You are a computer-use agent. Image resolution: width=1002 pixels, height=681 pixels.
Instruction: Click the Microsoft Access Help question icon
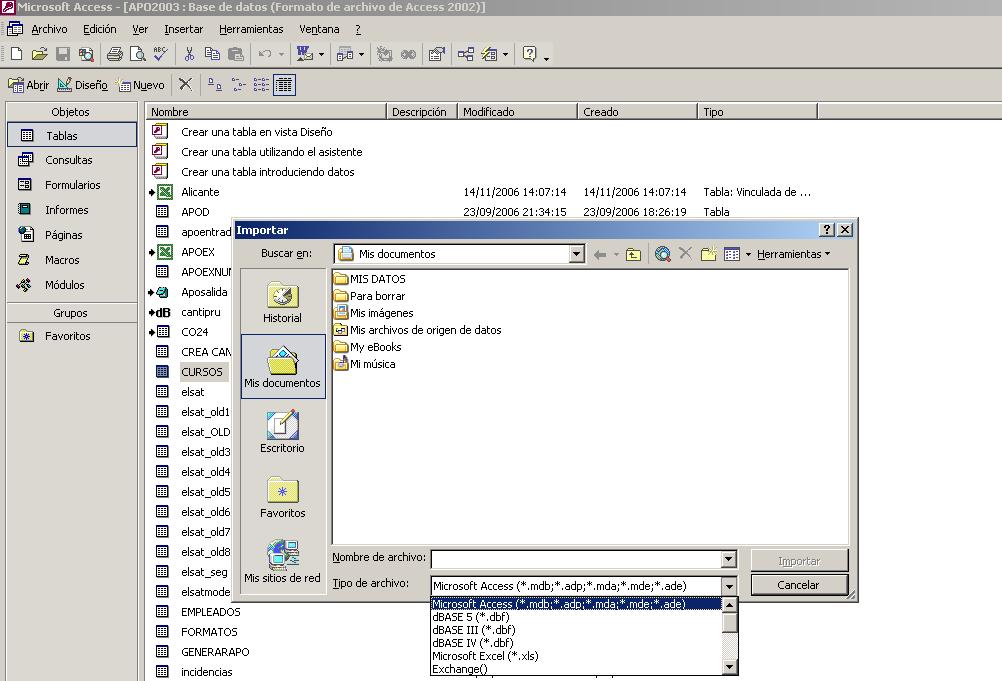pos(529,54)
